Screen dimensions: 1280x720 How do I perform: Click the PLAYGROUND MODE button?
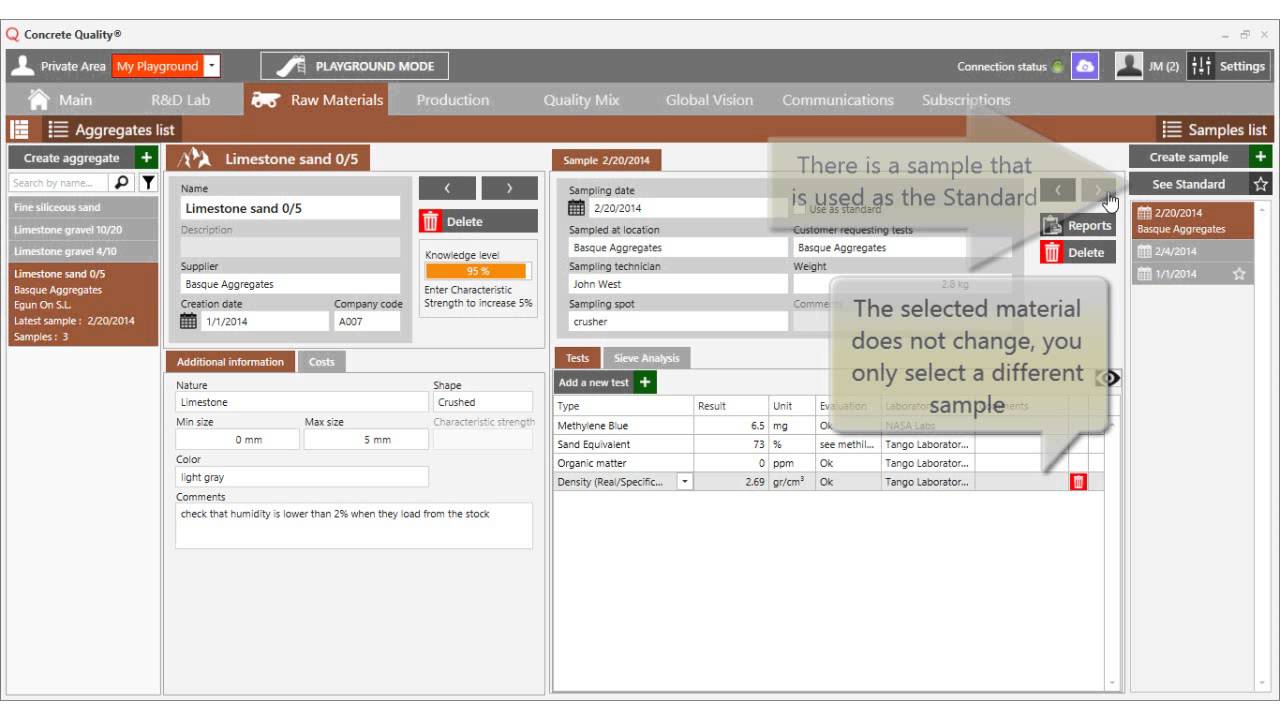tap(355, 66)
